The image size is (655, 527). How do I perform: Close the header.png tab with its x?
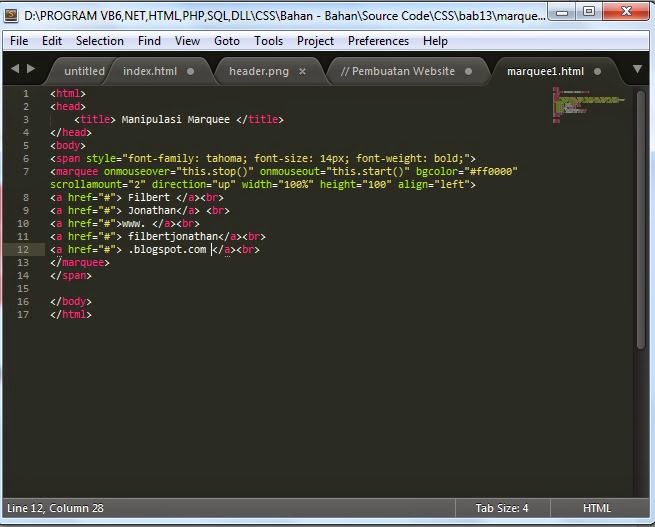302,72
